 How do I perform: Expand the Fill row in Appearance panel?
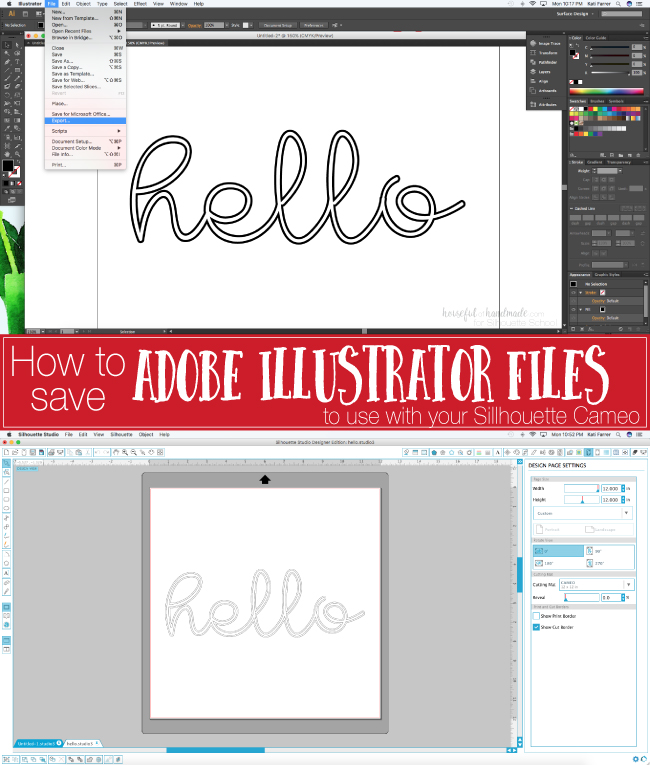pos(581,309)
